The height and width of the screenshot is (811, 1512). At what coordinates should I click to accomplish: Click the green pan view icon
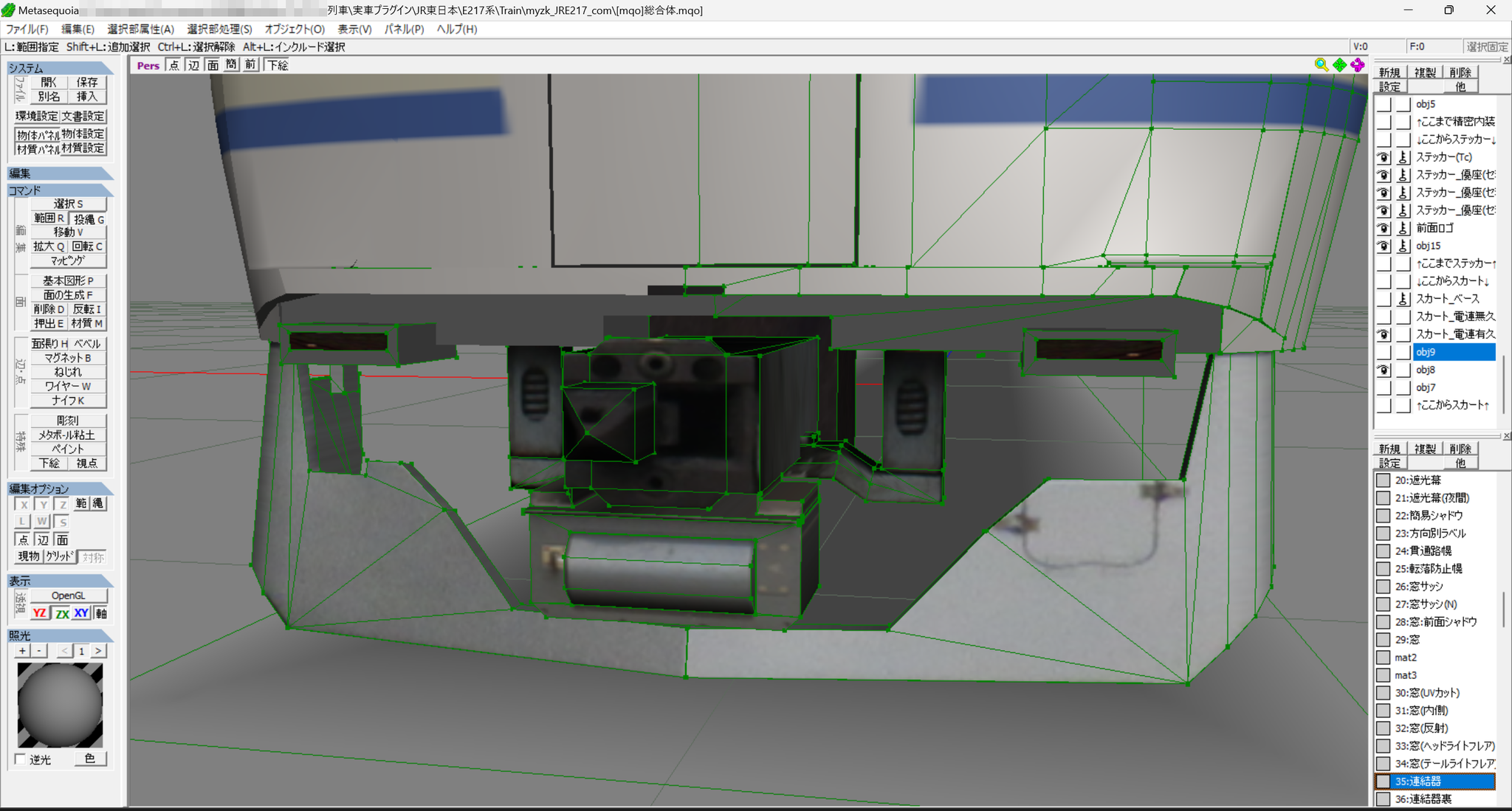(1340, 65)
